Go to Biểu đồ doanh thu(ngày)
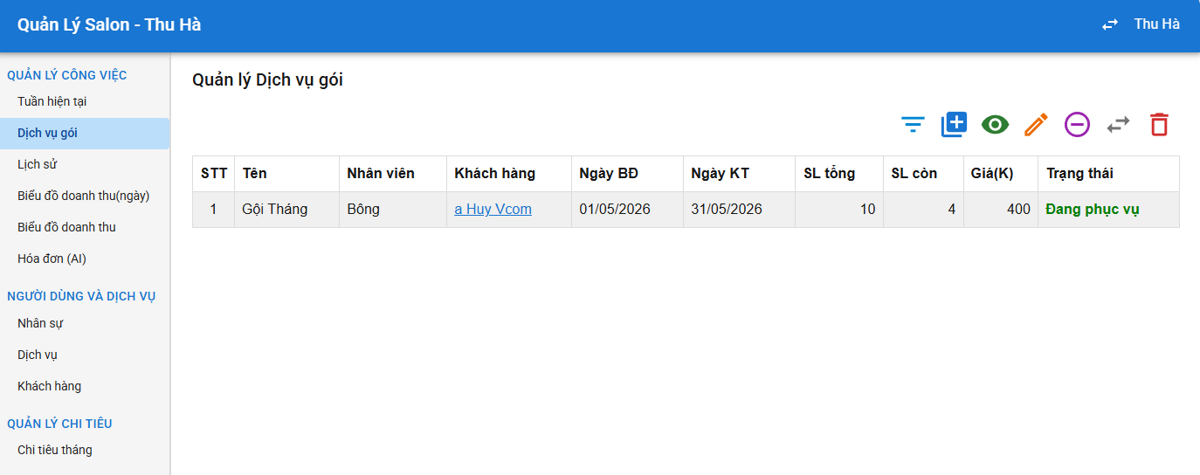This screenshot has width=1200, height=475. click(x=84, y=195)
